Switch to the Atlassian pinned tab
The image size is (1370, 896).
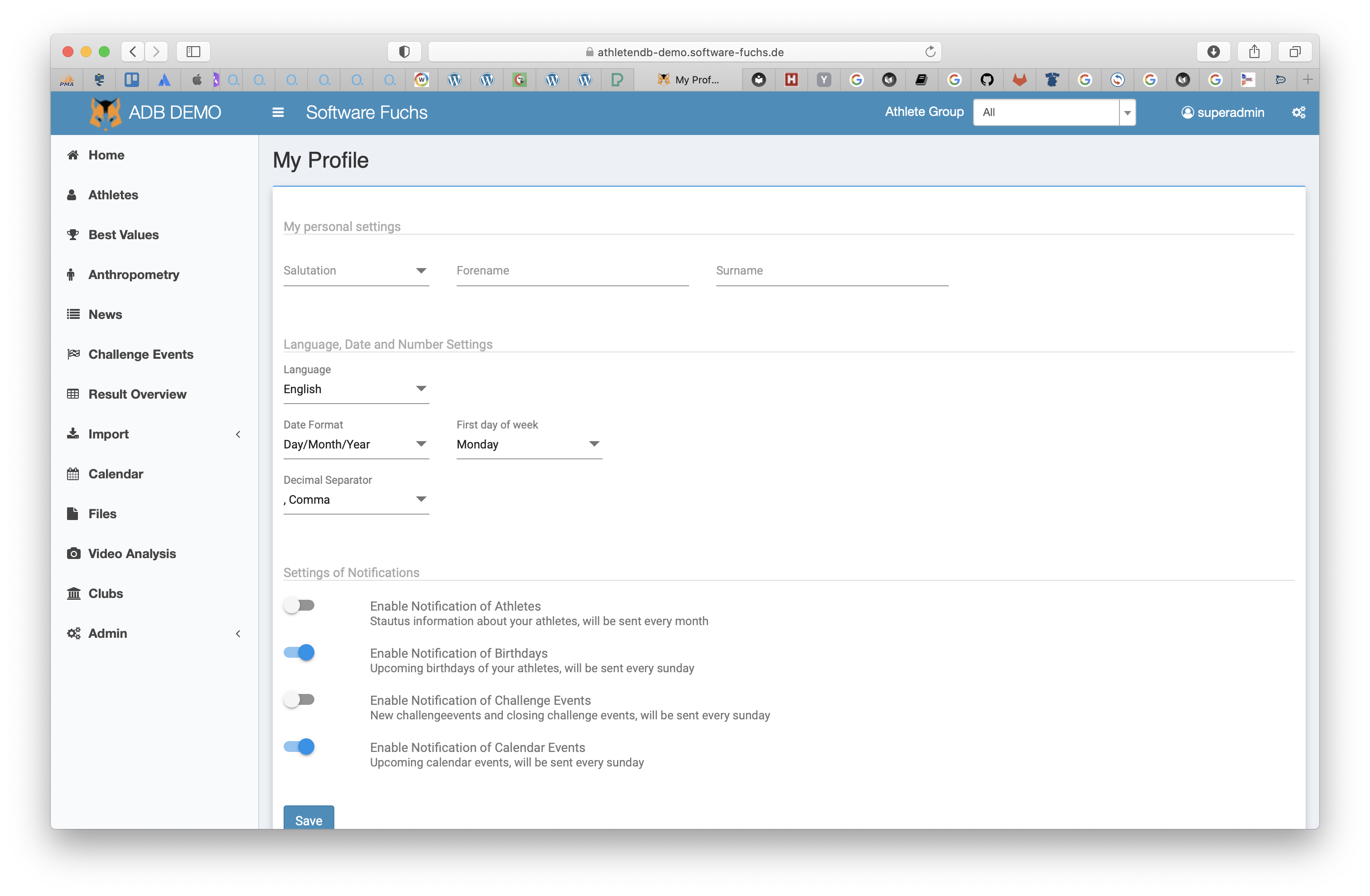point(164,80)
